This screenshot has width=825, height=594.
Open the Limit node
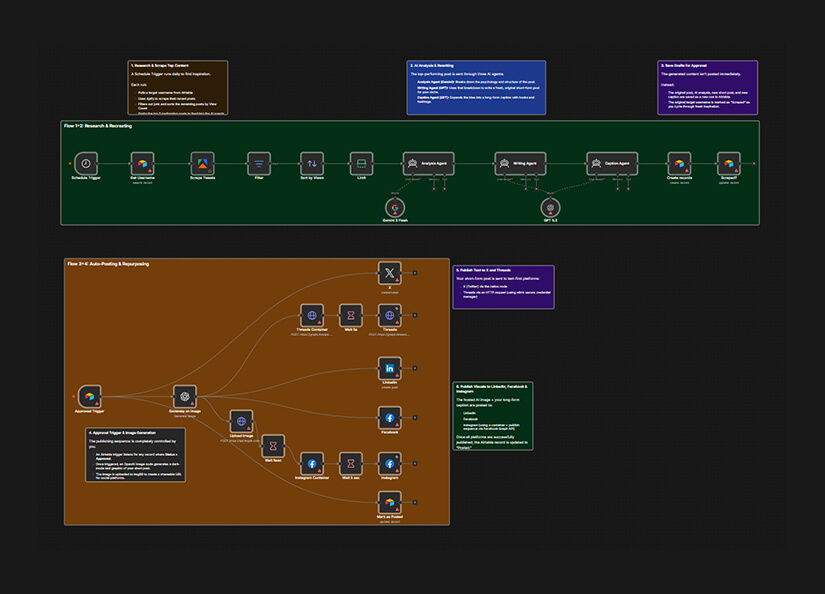tap(361, 163)
